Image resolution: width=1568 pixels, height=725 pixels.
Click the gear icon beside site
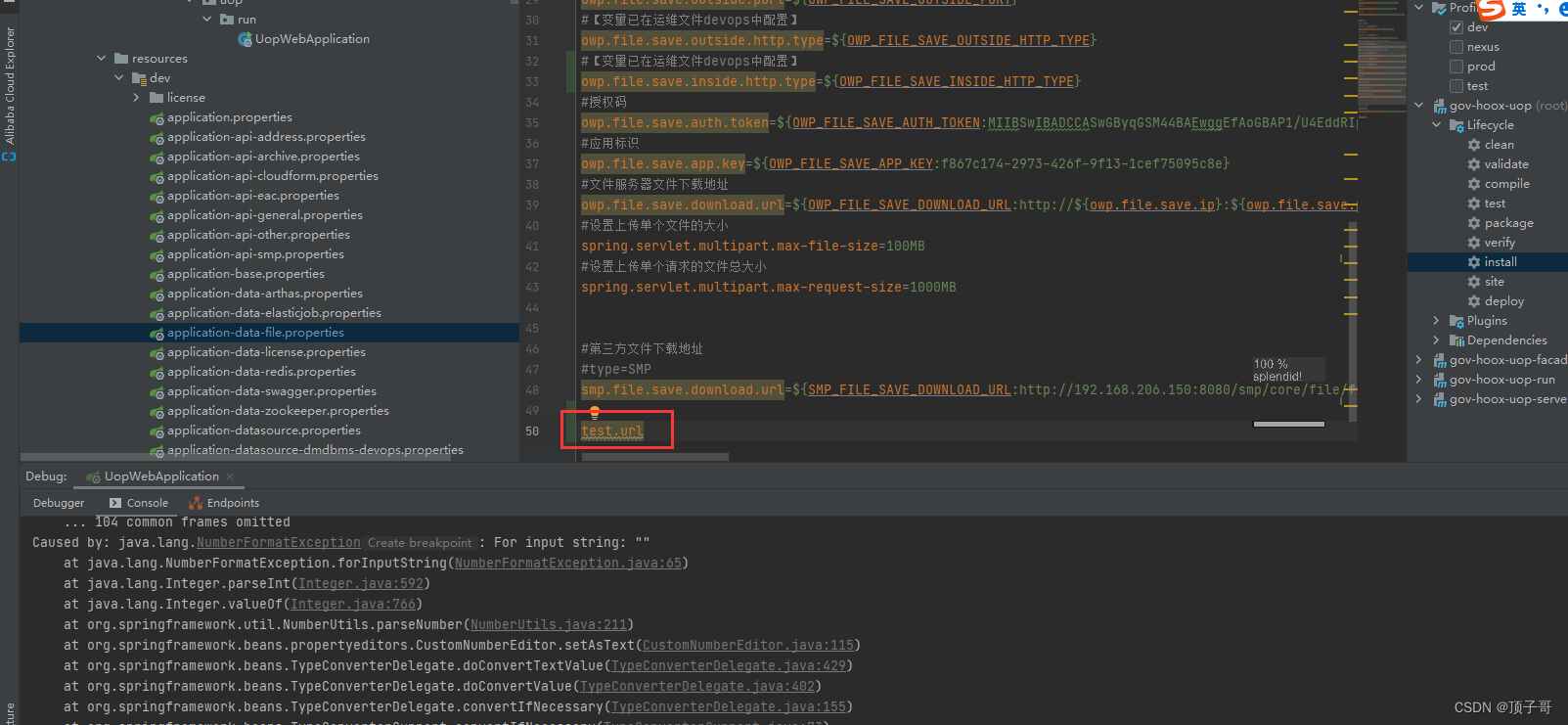tap(1474, 282)
